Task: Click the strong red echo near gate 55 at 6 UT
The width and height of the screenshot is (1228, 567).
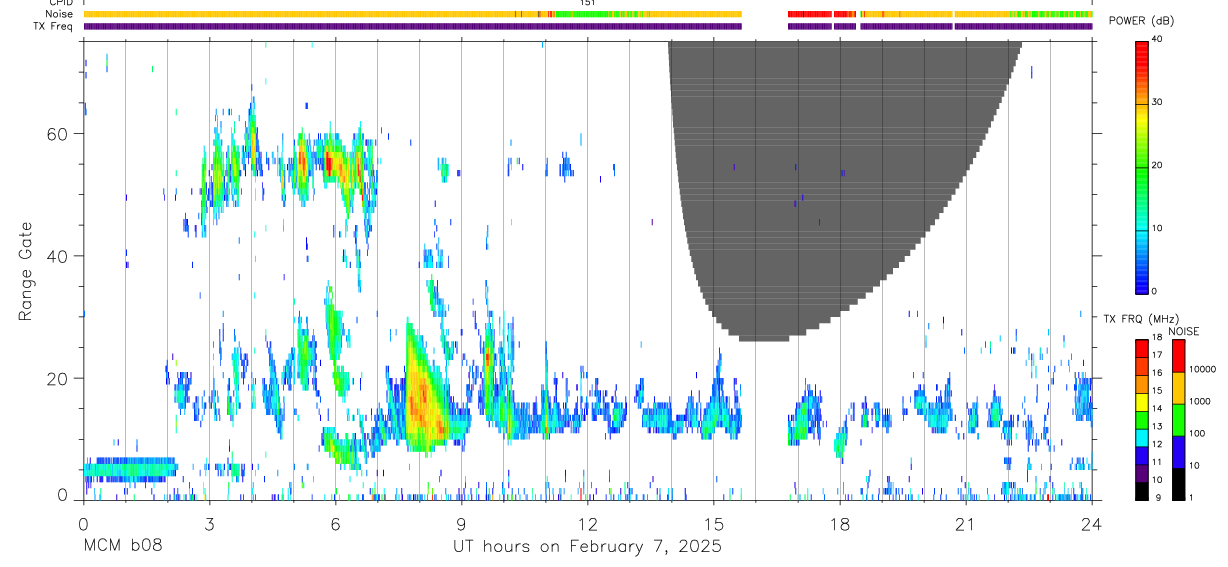Action: tap(329, 162)
